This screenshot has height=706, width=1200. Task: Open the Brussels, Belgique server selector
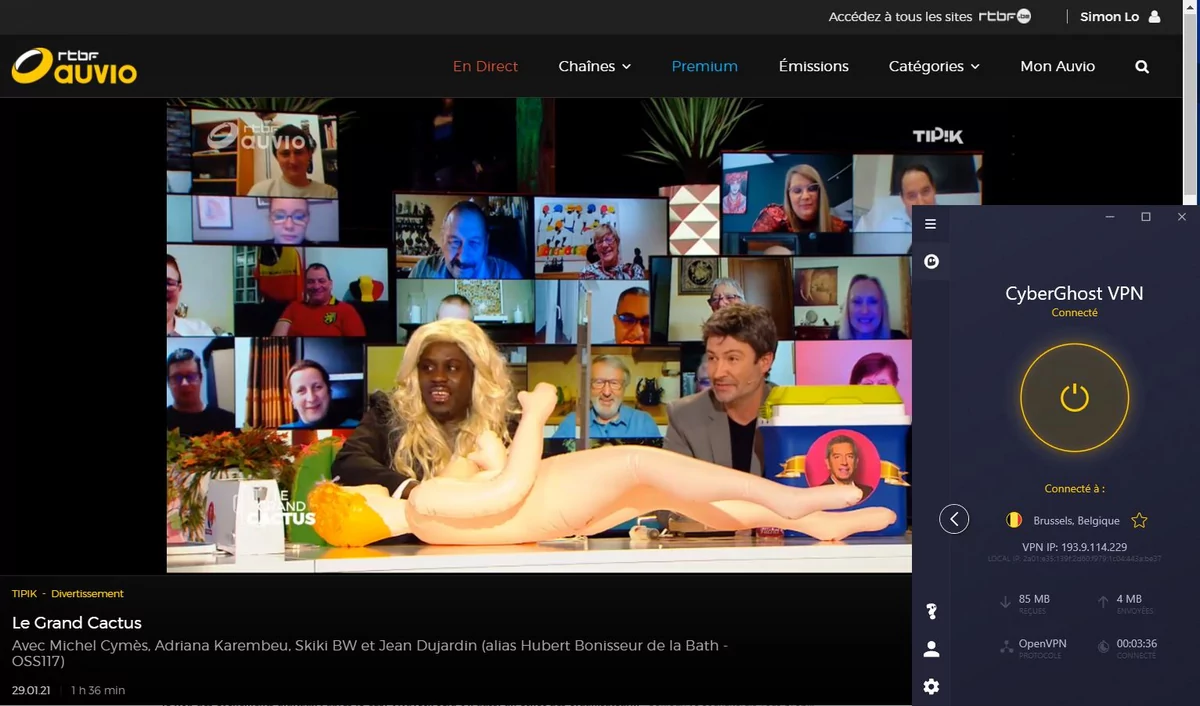tap(1075, 520)
